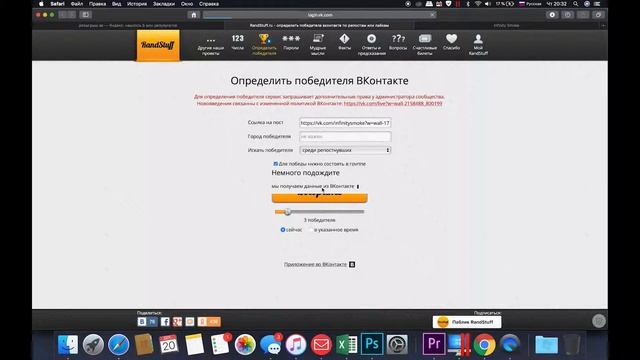The image size is (640, 360).
Task: Share via Google Plus icon in footer
Action: [177, 322]
